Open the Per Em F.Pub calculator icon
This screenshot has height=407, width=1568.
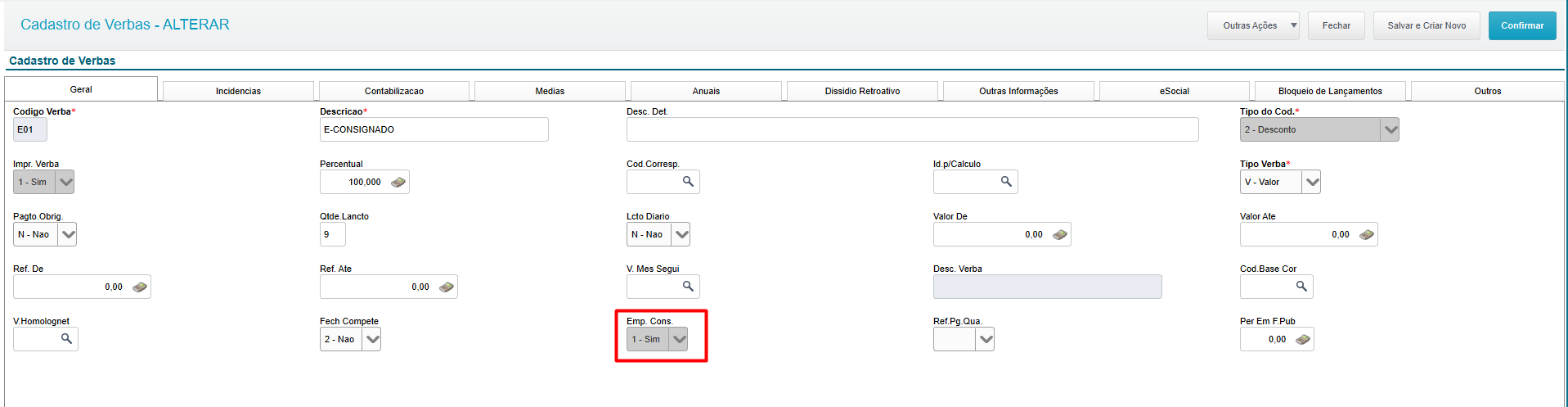tap(1303, 339)
